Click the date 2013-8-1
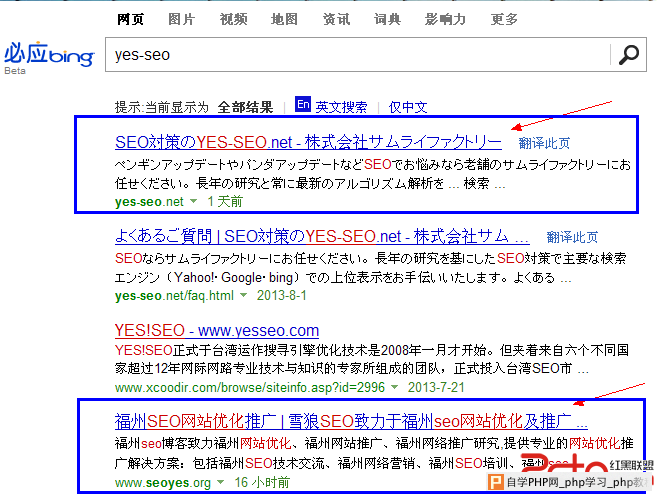 282,295
